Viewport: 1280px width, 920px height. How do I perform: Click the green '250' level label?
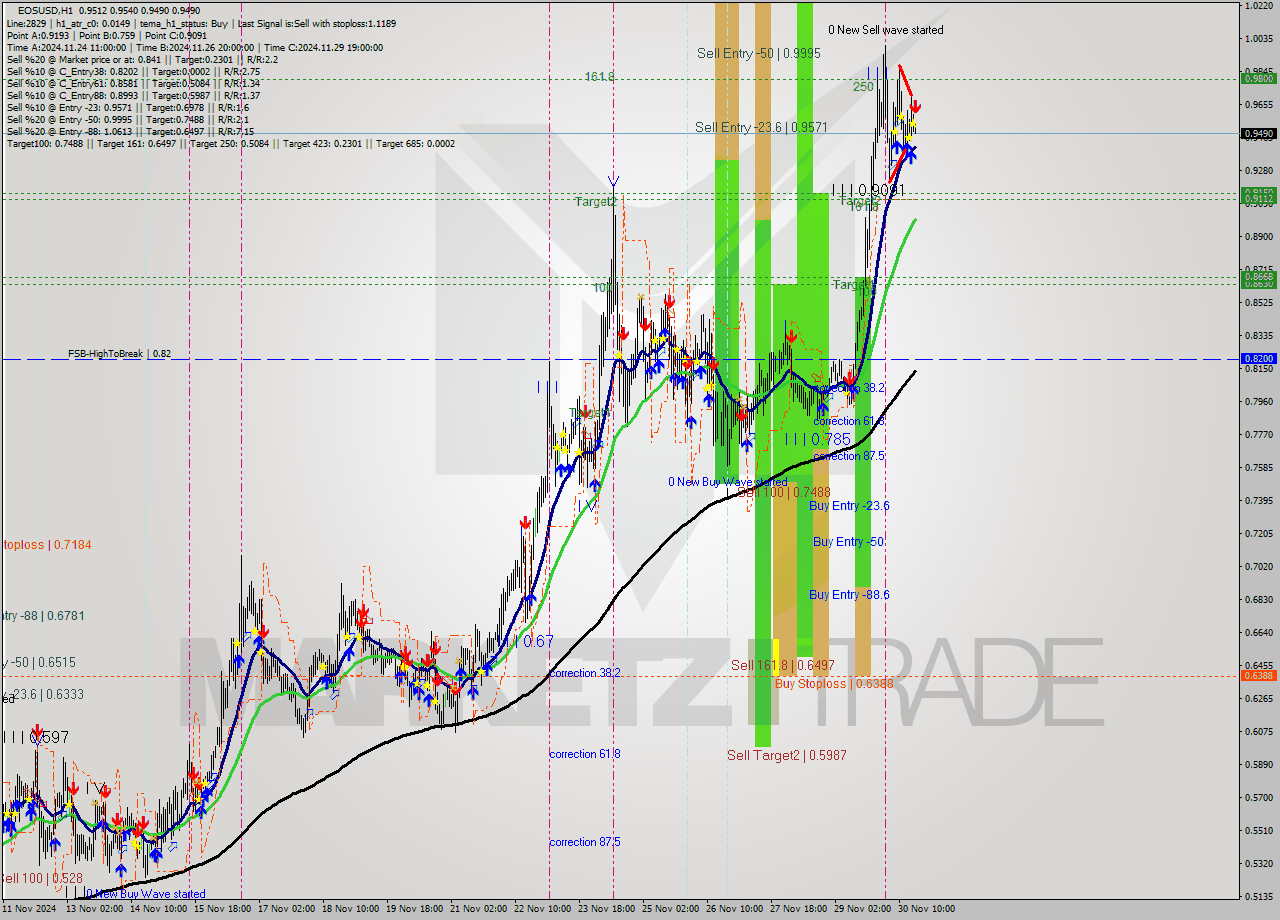(x=863, y=87)
